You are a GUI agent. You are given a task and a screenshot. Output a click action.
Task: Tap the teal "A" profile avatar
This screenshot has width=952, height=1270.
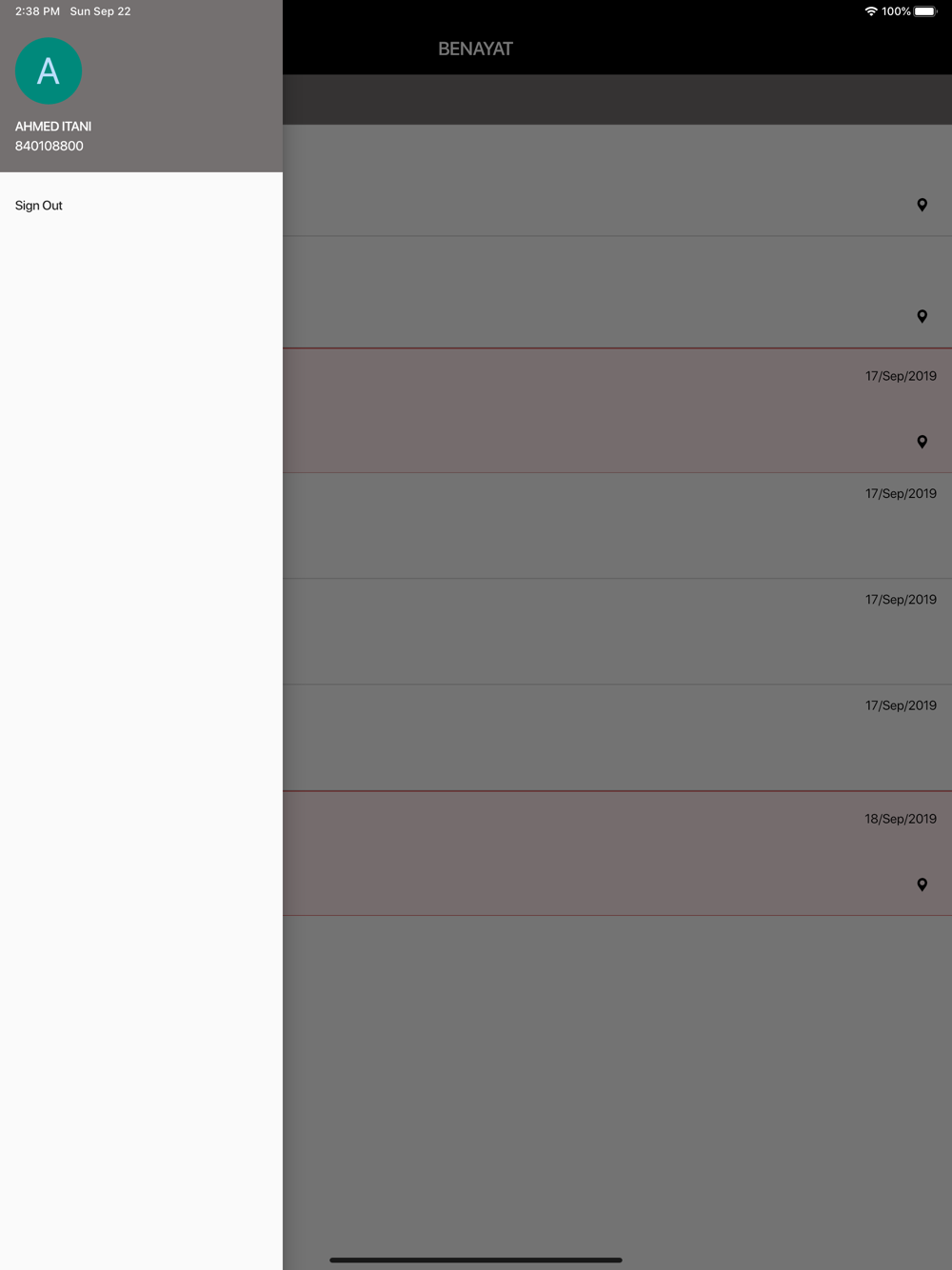49,71
